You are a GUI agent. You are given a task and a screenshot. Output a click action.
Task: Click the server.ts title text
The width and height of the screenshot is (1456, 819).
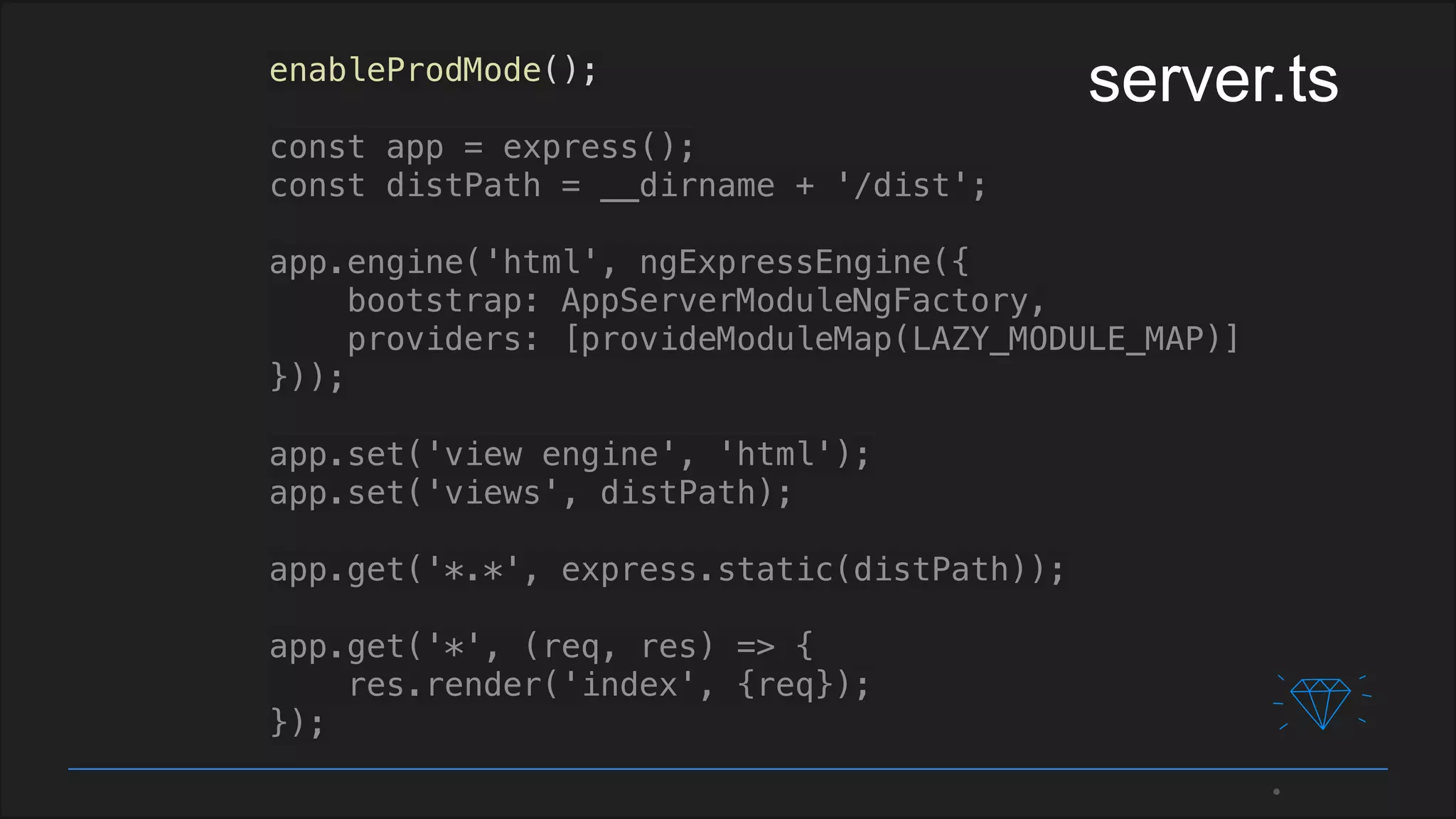click(x=1213, y=80)
